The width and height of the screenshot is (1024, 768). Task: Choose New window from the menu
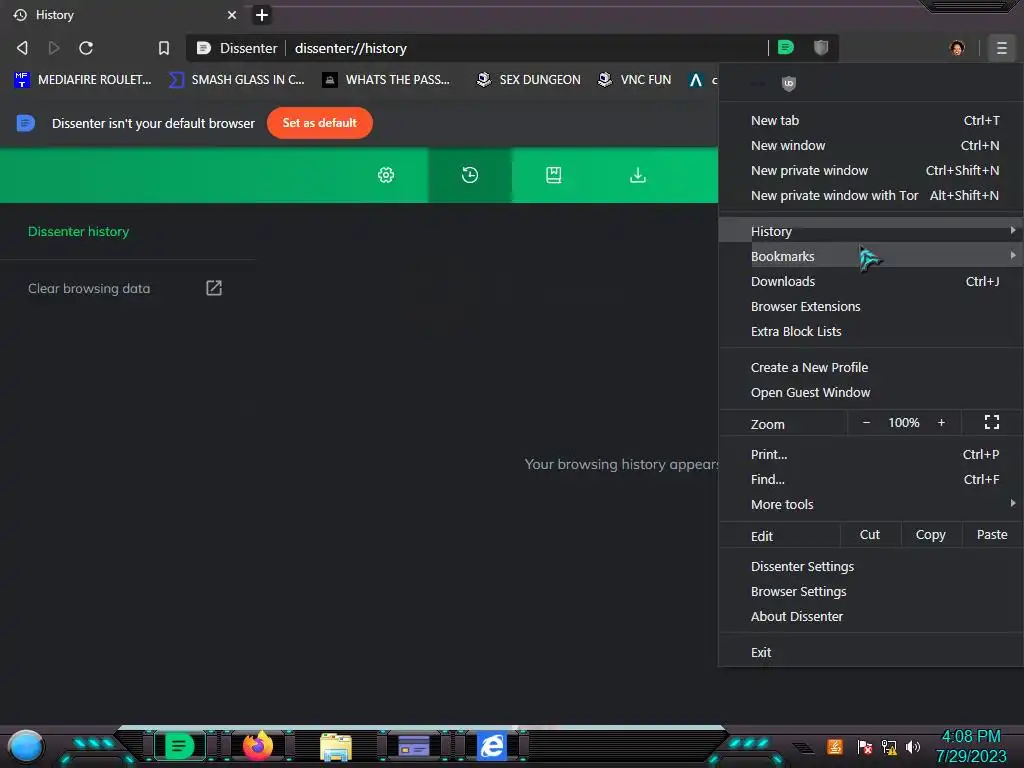pyautogui.click(x=871, y=146)
